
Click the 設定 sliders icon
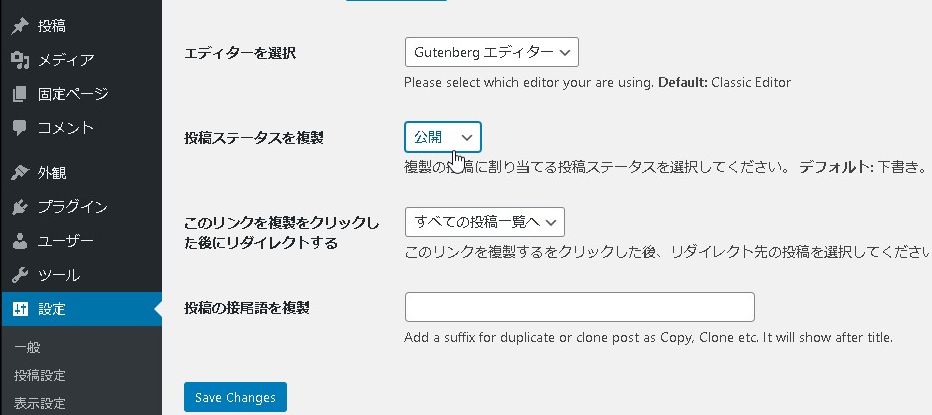[19, 309]
